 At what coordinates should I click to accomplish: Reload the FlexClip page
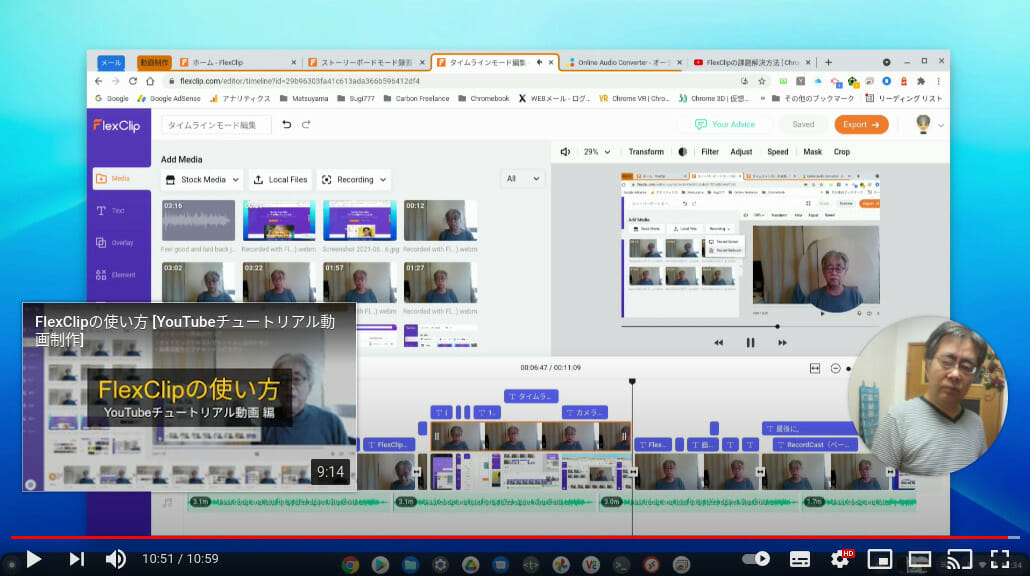tap(133, 81)
